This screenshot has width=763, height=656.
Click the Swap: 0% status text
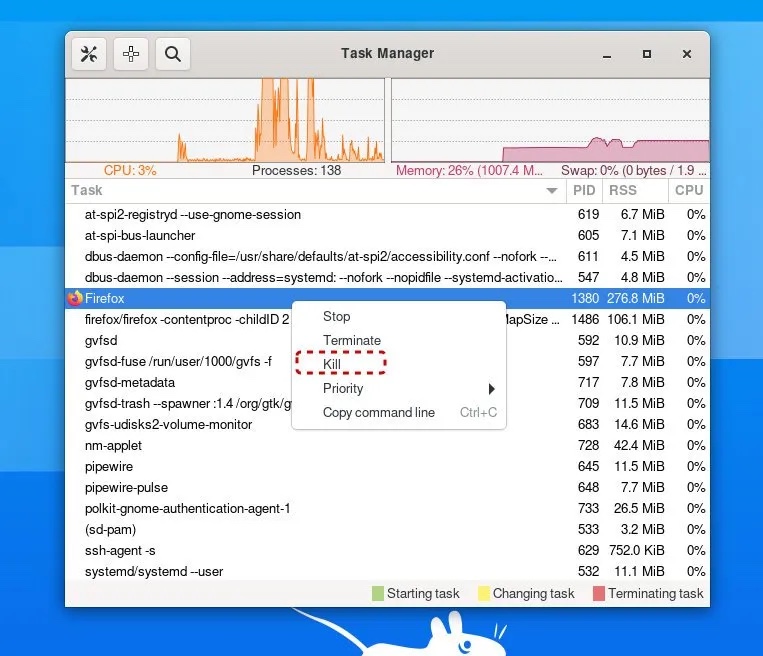coord(634,170)
